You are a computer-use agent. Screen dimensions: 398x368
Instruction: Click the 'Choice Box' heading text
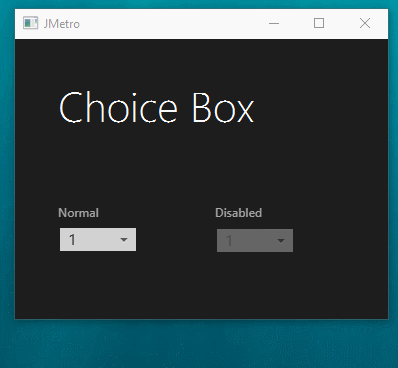point(156,108)
